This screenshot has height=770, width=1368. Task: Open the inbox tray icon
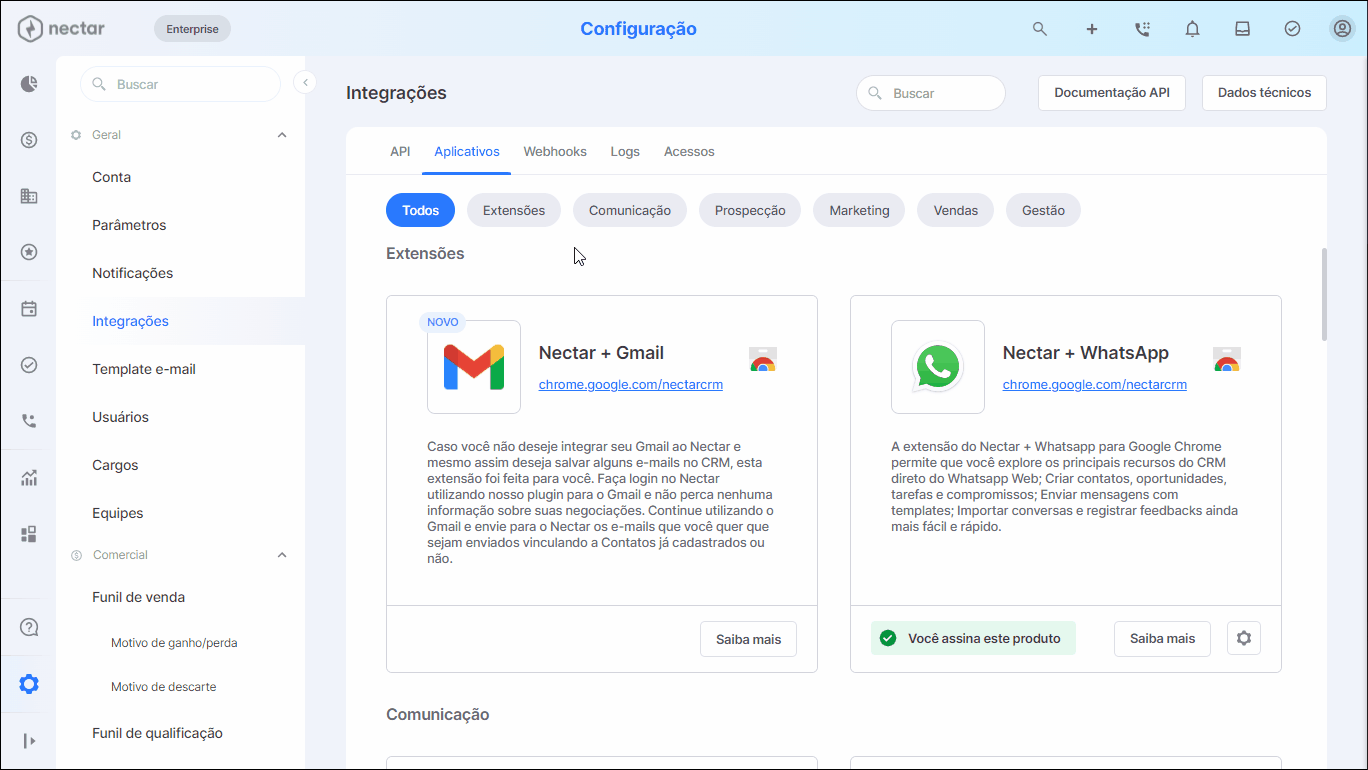(x=1242, y=29)
